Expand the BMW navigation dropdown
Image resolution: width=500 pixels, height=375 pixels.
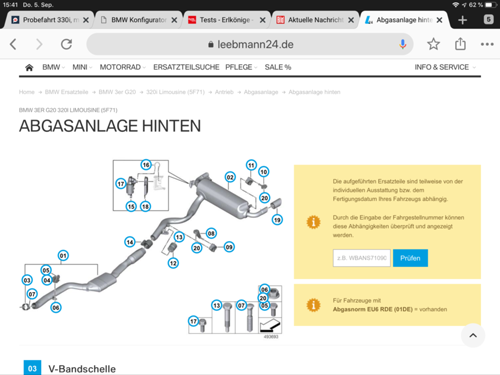[x=53, y=67]
